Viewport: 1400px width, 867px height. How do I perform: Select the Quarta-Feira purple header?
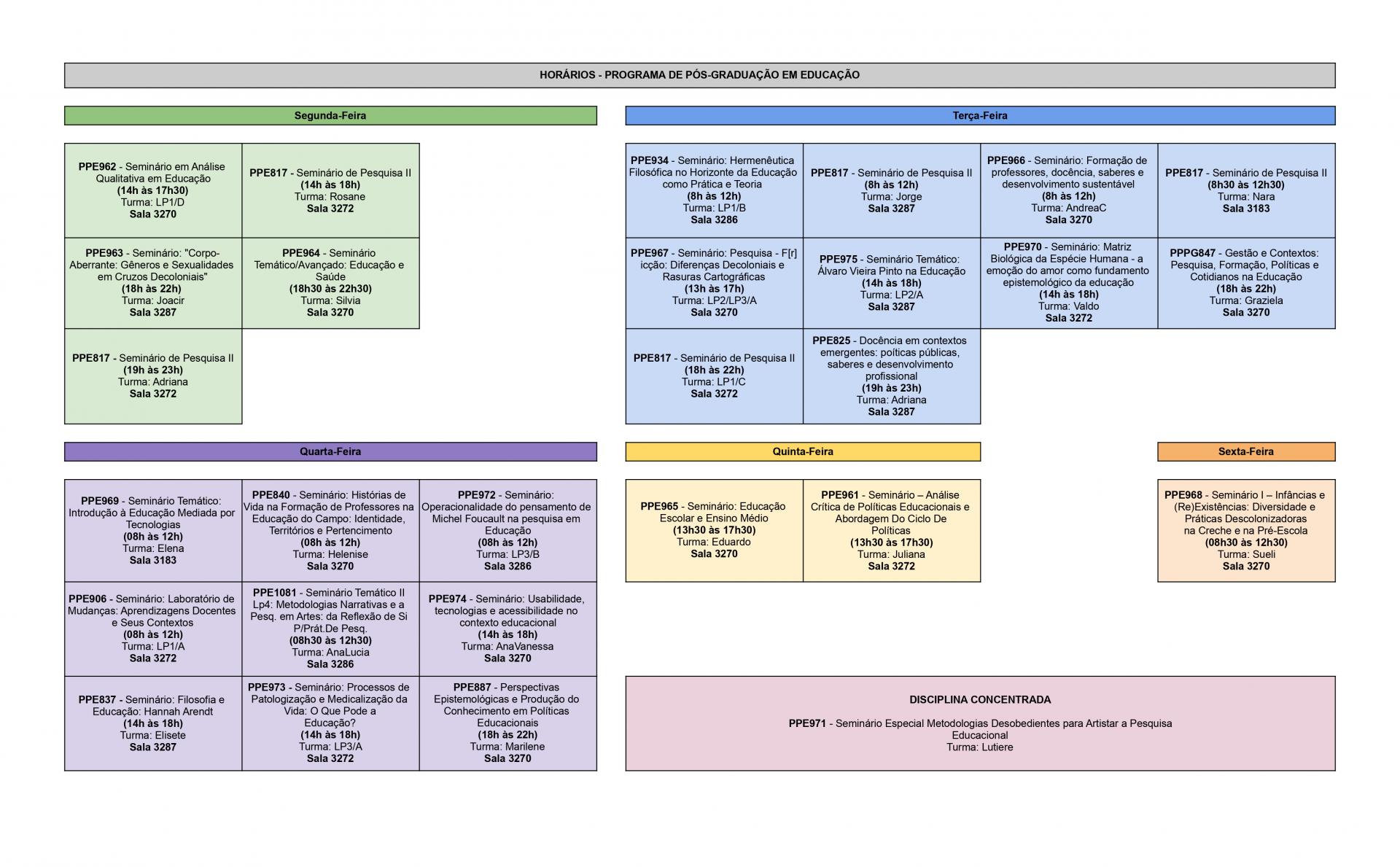[x=330, y=451]
